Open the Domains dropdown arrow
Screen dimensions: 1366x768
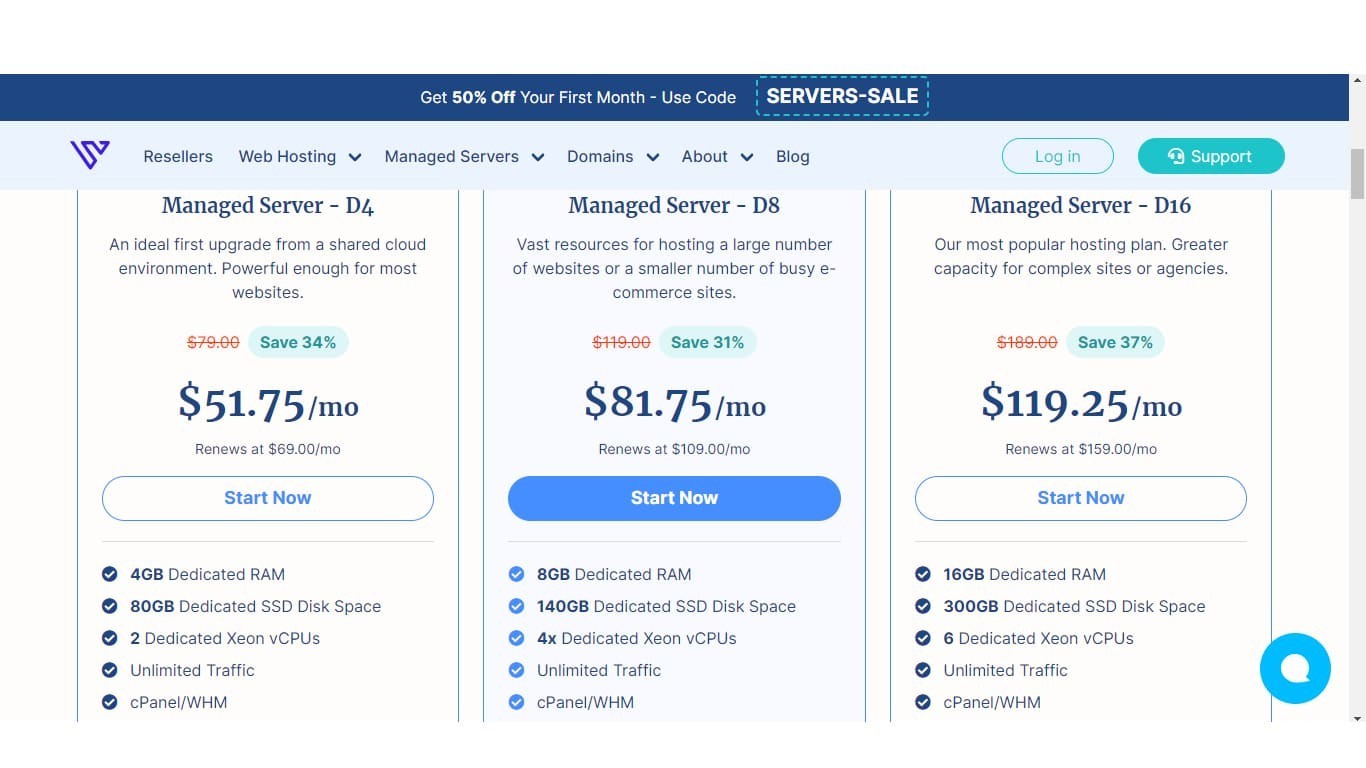pyautogui.click(x=653, y=157)
